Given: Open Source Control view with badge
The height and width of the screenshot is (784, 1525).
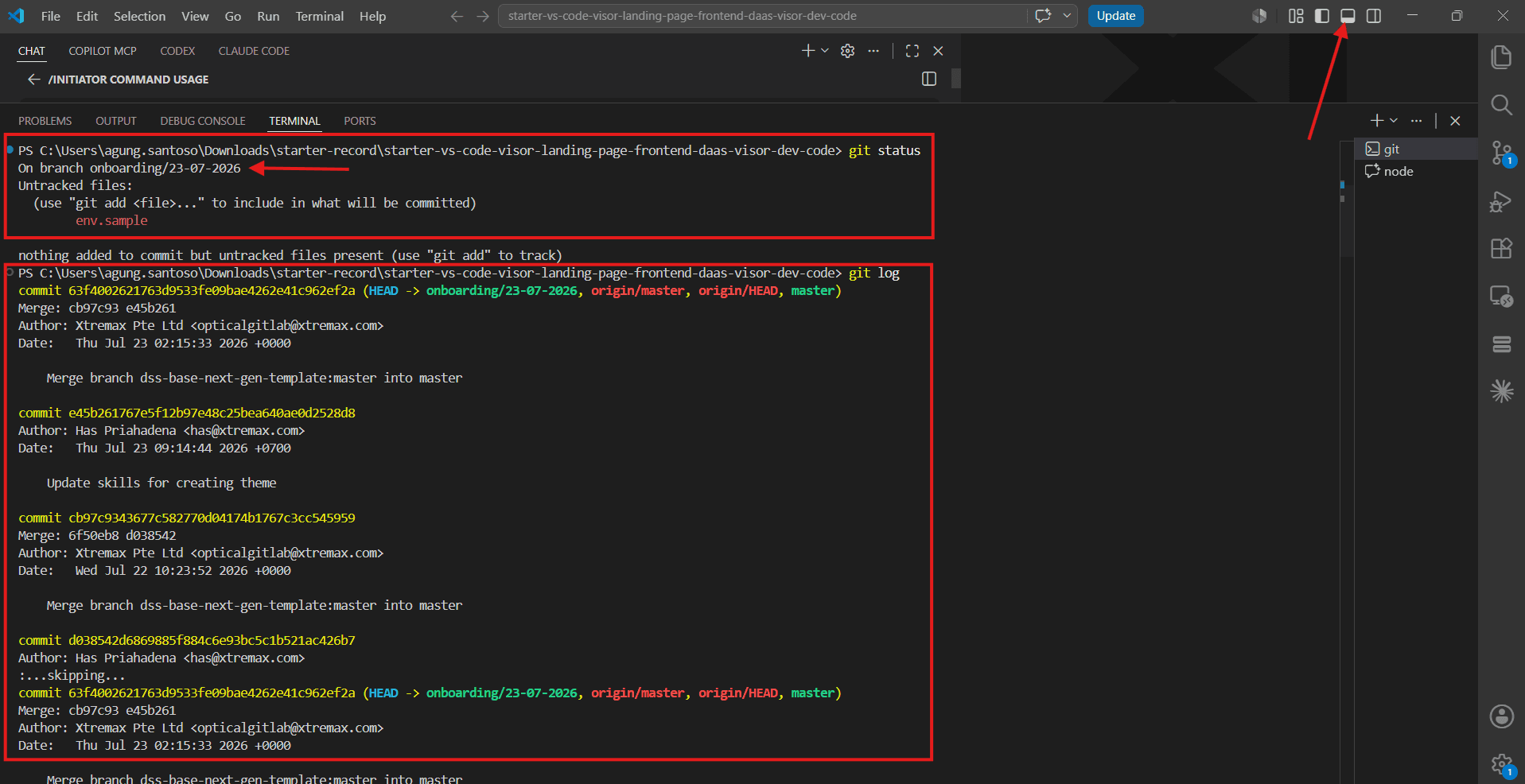Looking at the screenshot, I should click(1502, 153).
